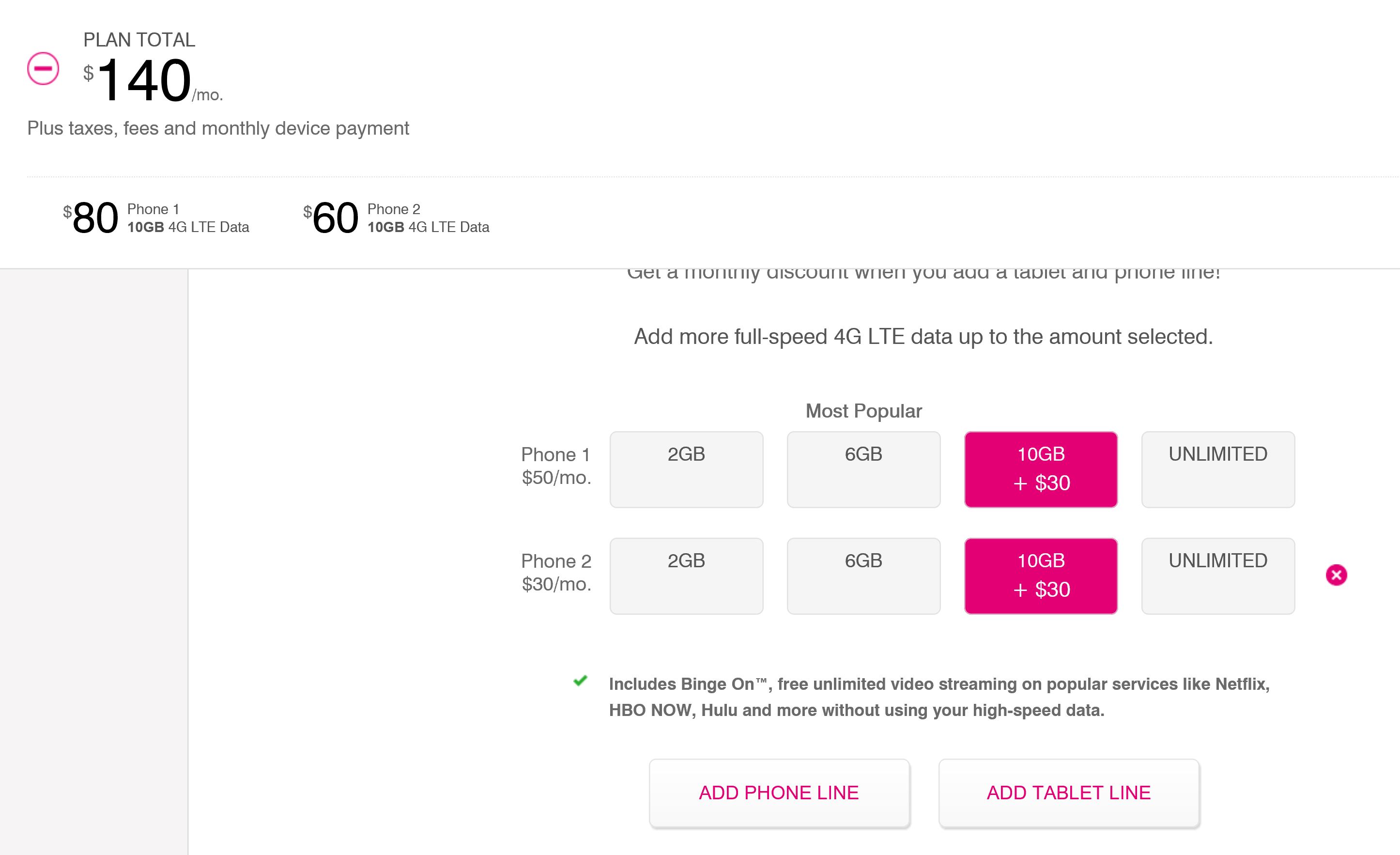This screenshot has height=855, width=1400.
Task: Remove Phone 2 line with pink X
Action: click(x=1337, y=575)
